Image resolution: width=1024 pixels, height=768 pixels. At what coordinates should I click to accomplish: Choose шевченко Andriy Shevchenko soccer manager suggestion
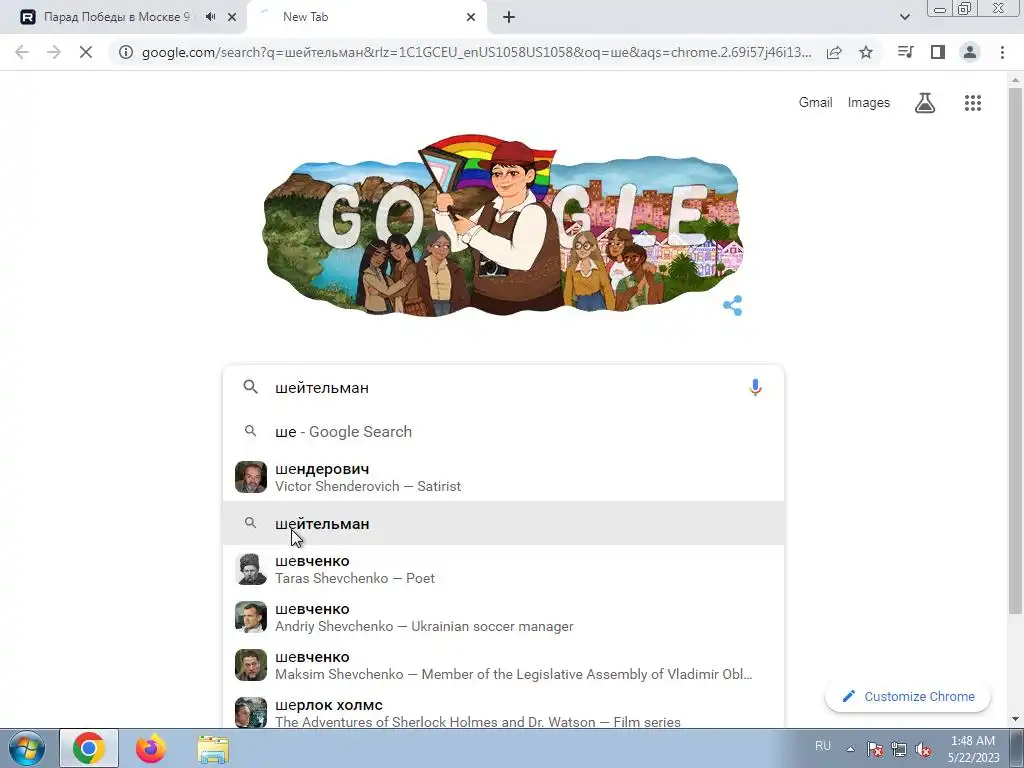[504, 617]
